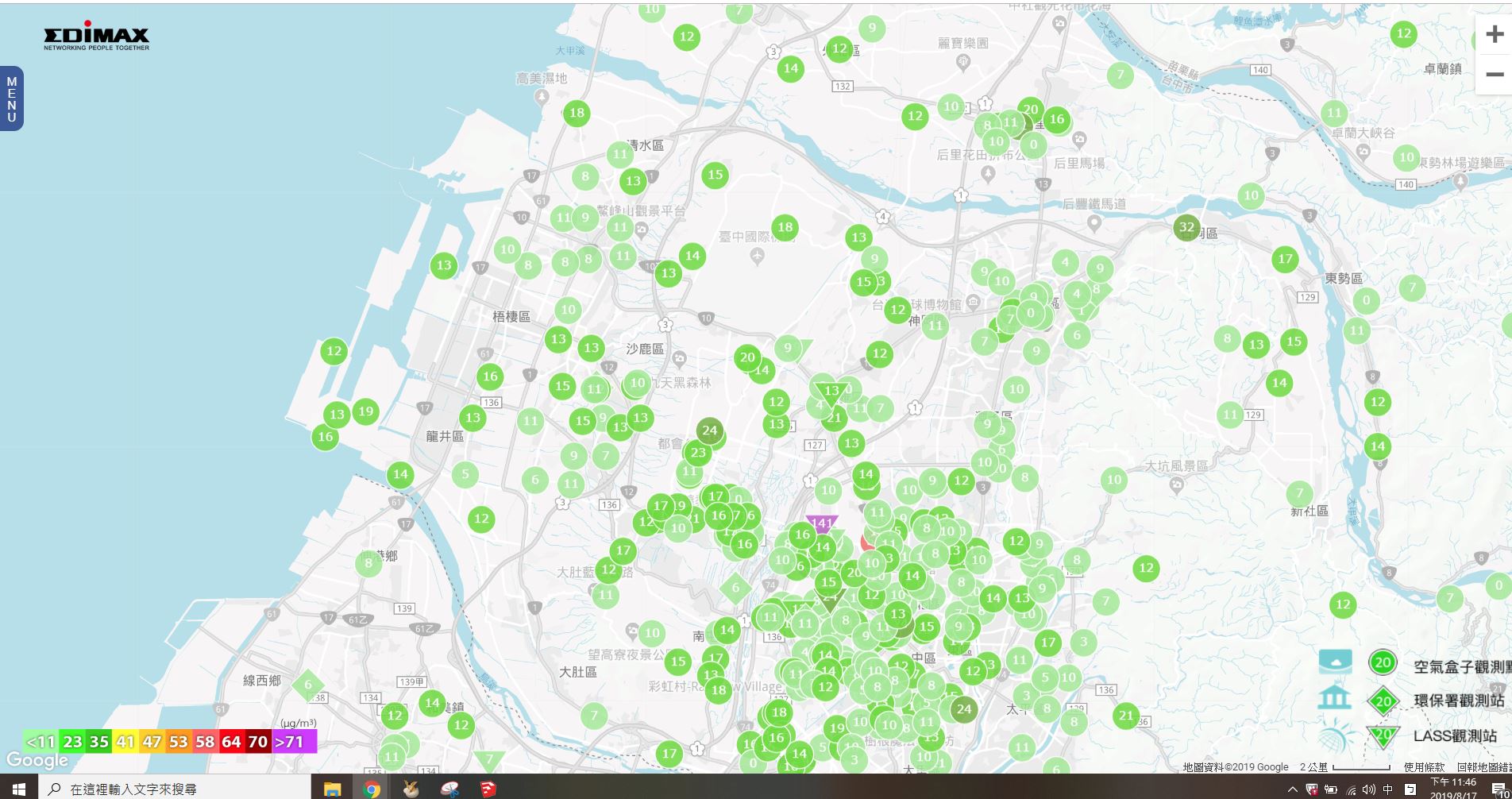The width and height of the screenshot is (1512, 799).
Task: Click the 東勢林場遊樂區 place icon
Action: tap(1460, 181)
